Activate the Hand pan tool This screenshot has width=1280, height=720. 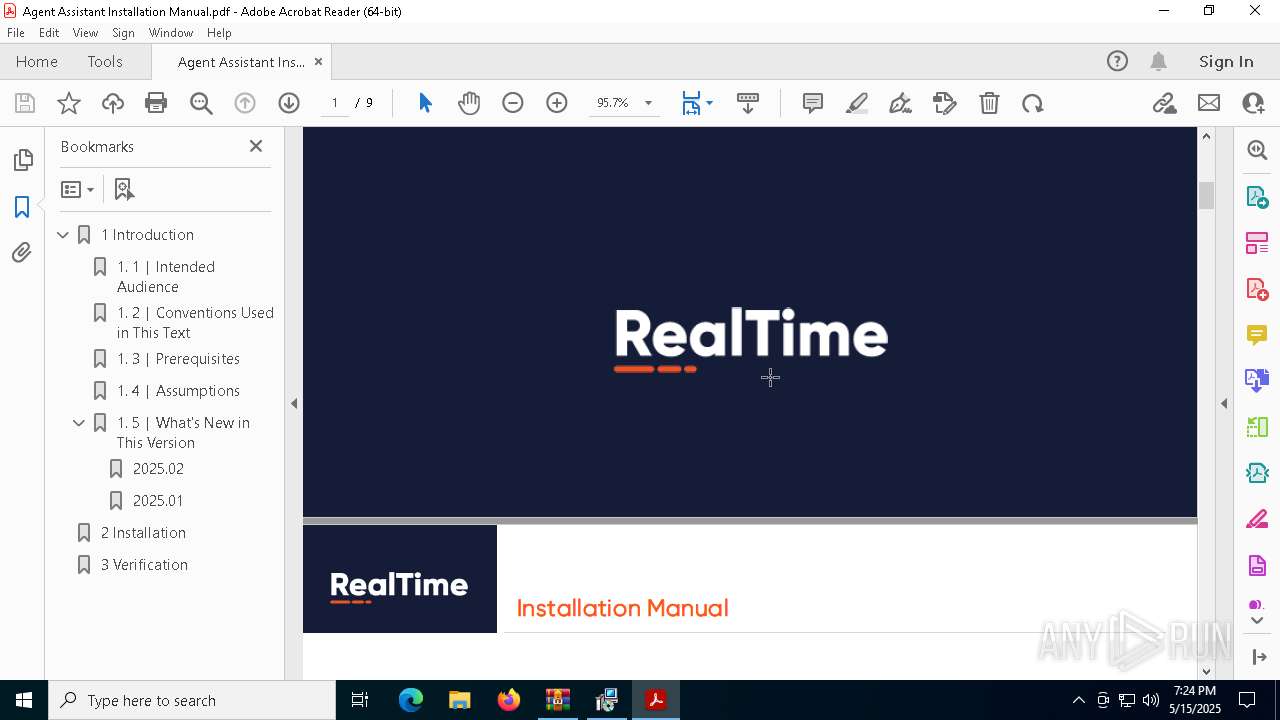click(469, 103)
